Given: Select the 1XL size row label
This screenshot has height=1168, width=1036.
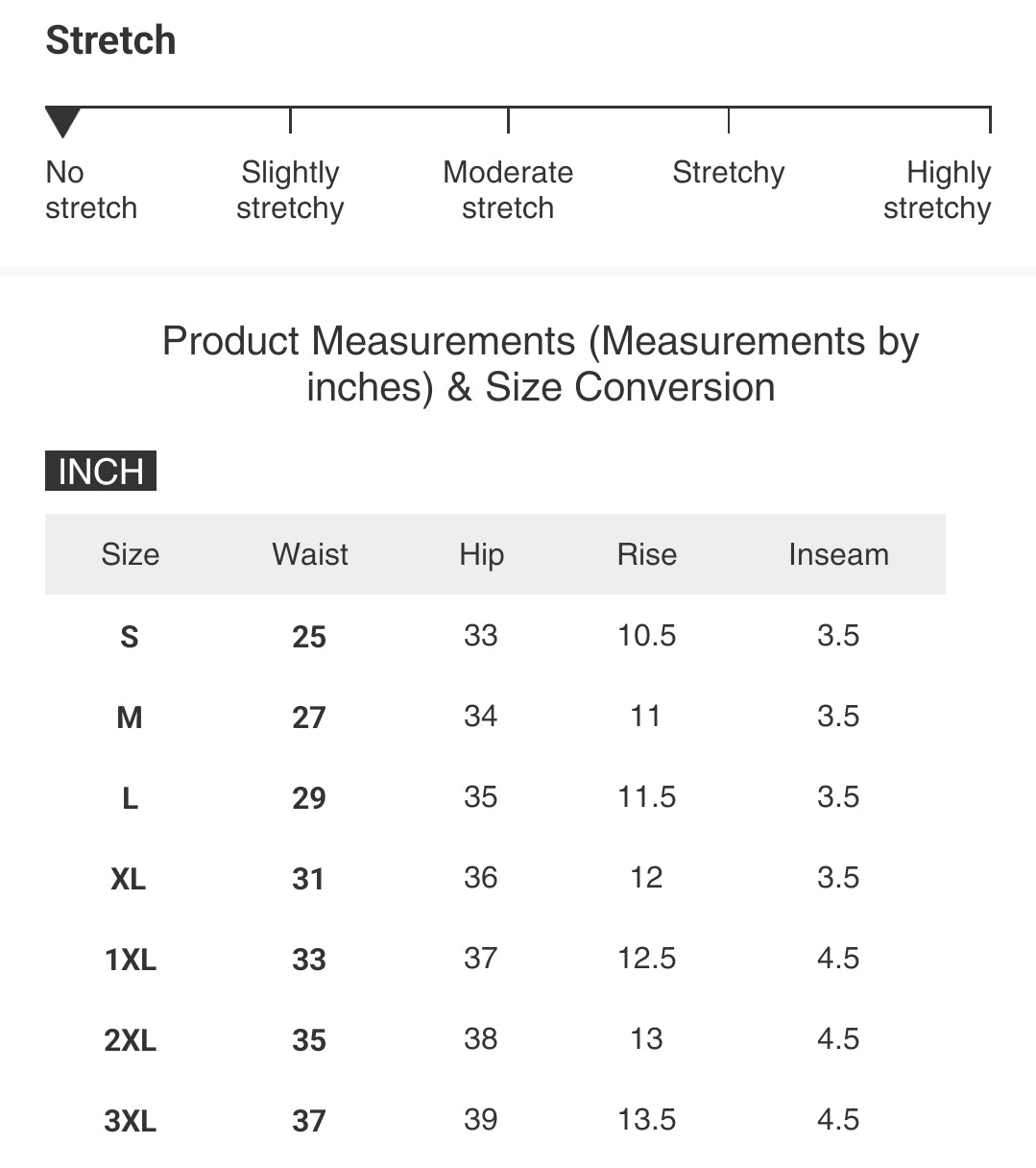Looking at the screenshot, I should [130, 959].
